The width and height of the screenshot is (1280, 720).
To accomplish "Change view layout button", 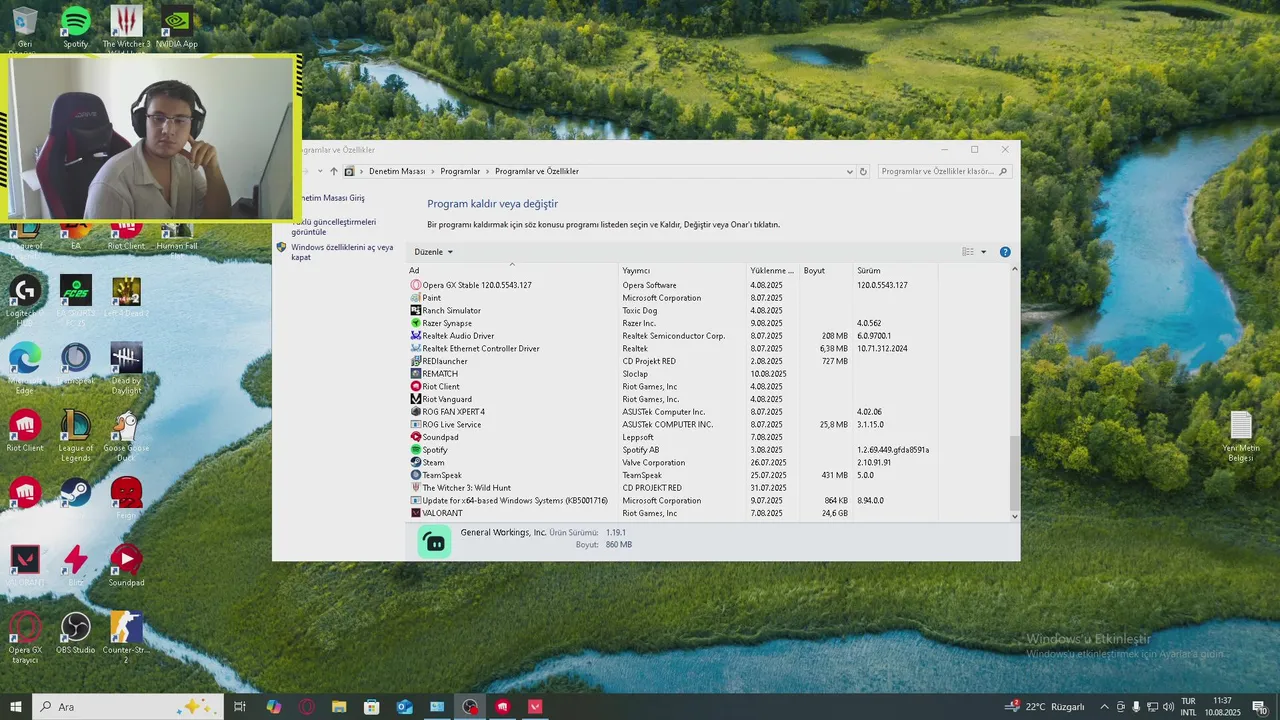I will point(968,252).
